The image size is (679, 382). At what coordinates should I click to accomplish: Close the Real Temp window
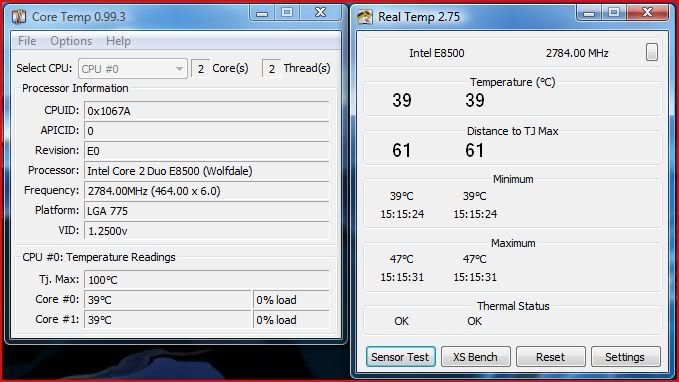[647, 13]
